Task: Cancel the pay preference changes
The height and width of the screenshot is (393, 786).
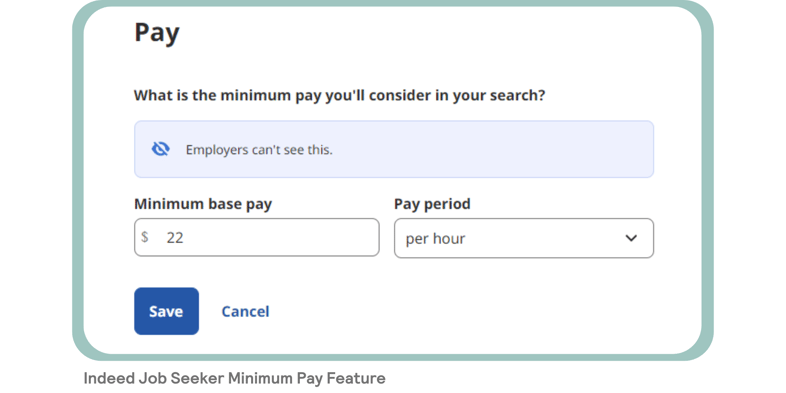Action: click(x=245, y=311)
